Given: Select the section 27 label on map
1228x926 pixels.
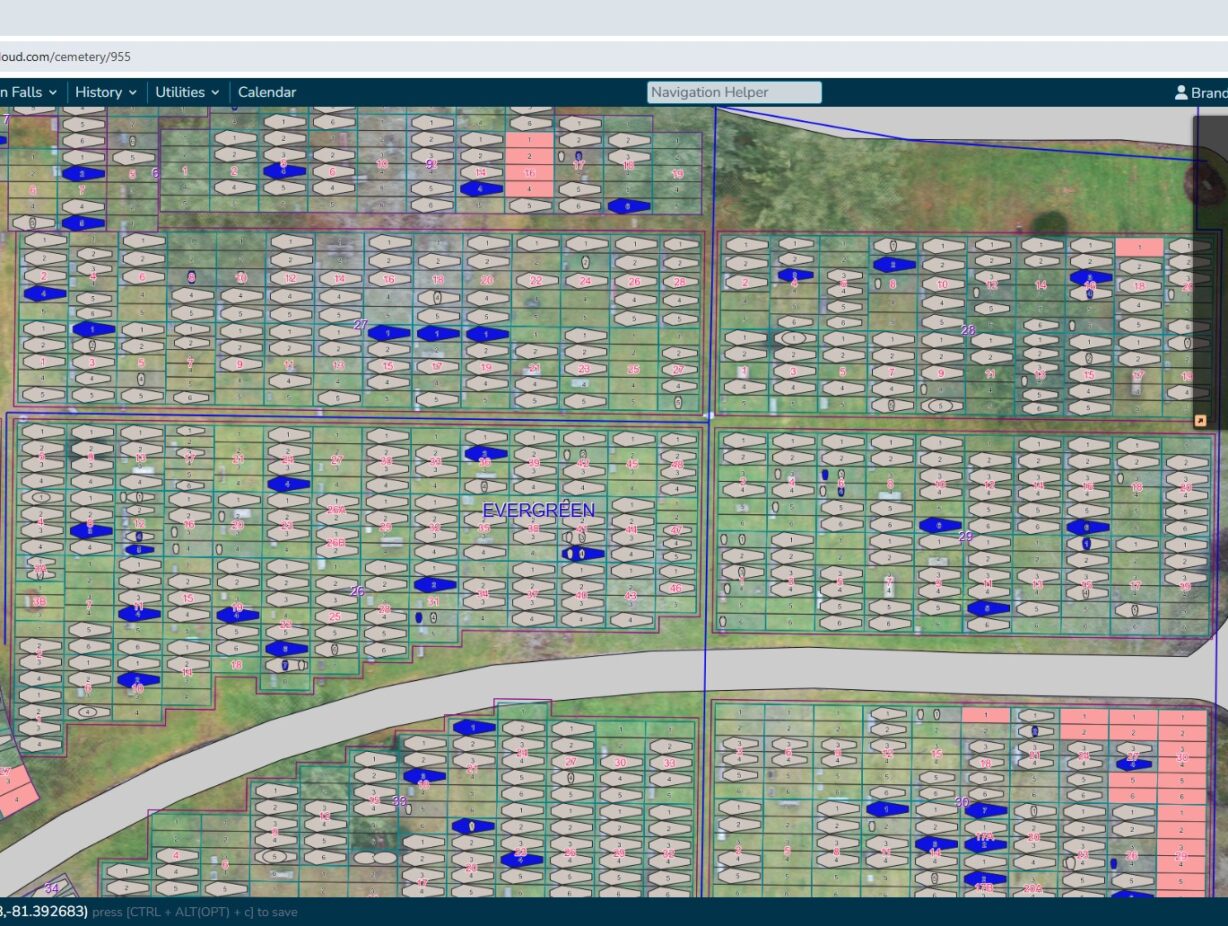Looking at the screenshot, I should pos(361,324).
